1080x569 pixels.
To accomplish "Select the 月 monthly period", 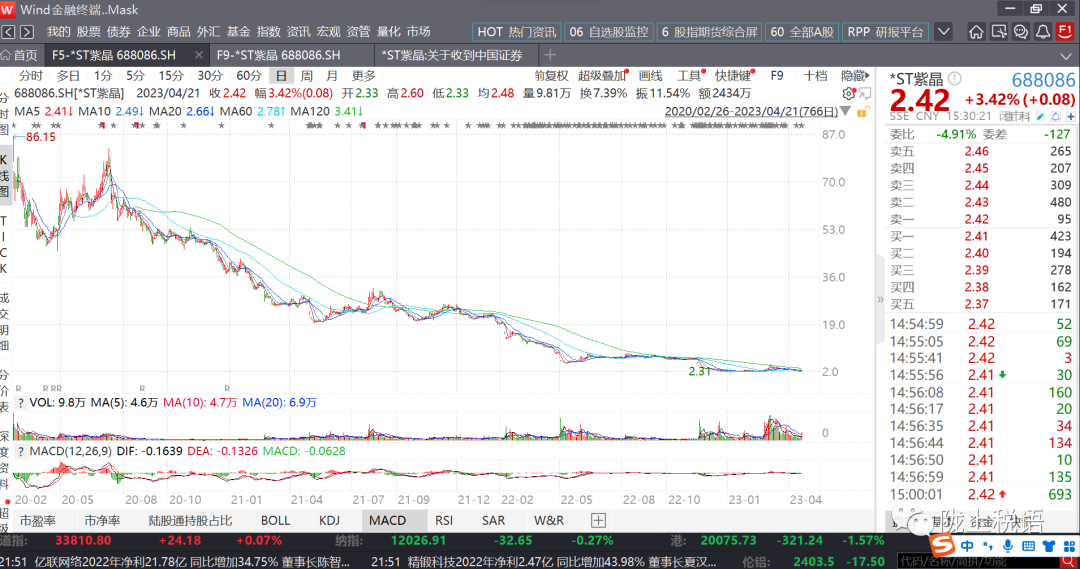I will pyautogui.click(x=332, y=76).
